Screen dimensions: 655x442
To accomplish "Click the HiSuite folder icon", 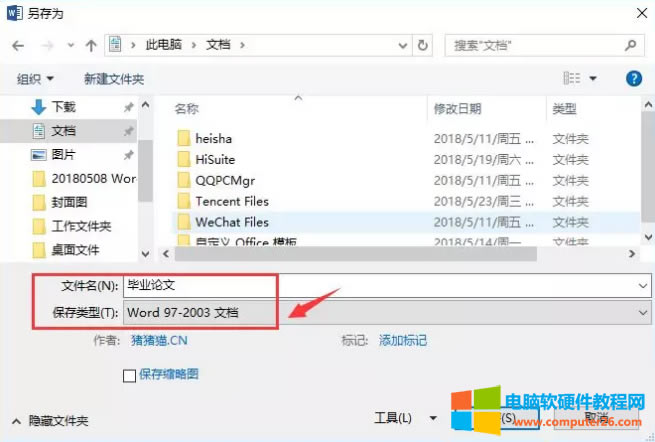I will pyautogui.click(x=183, y=159).
